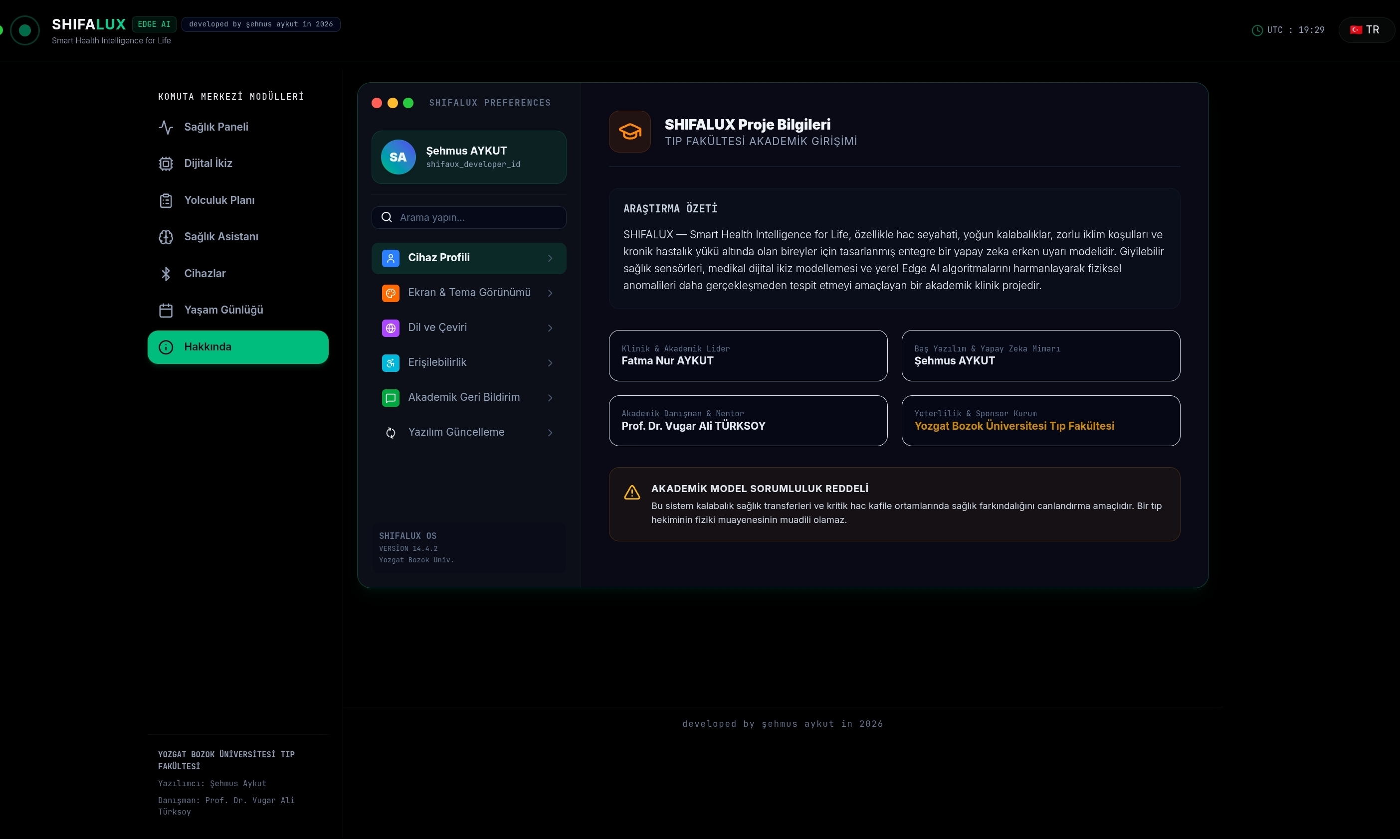Expand Dil ve Çeviri chevron
1400x840 pixels.
pyautogui.click(x=550, y=329)
